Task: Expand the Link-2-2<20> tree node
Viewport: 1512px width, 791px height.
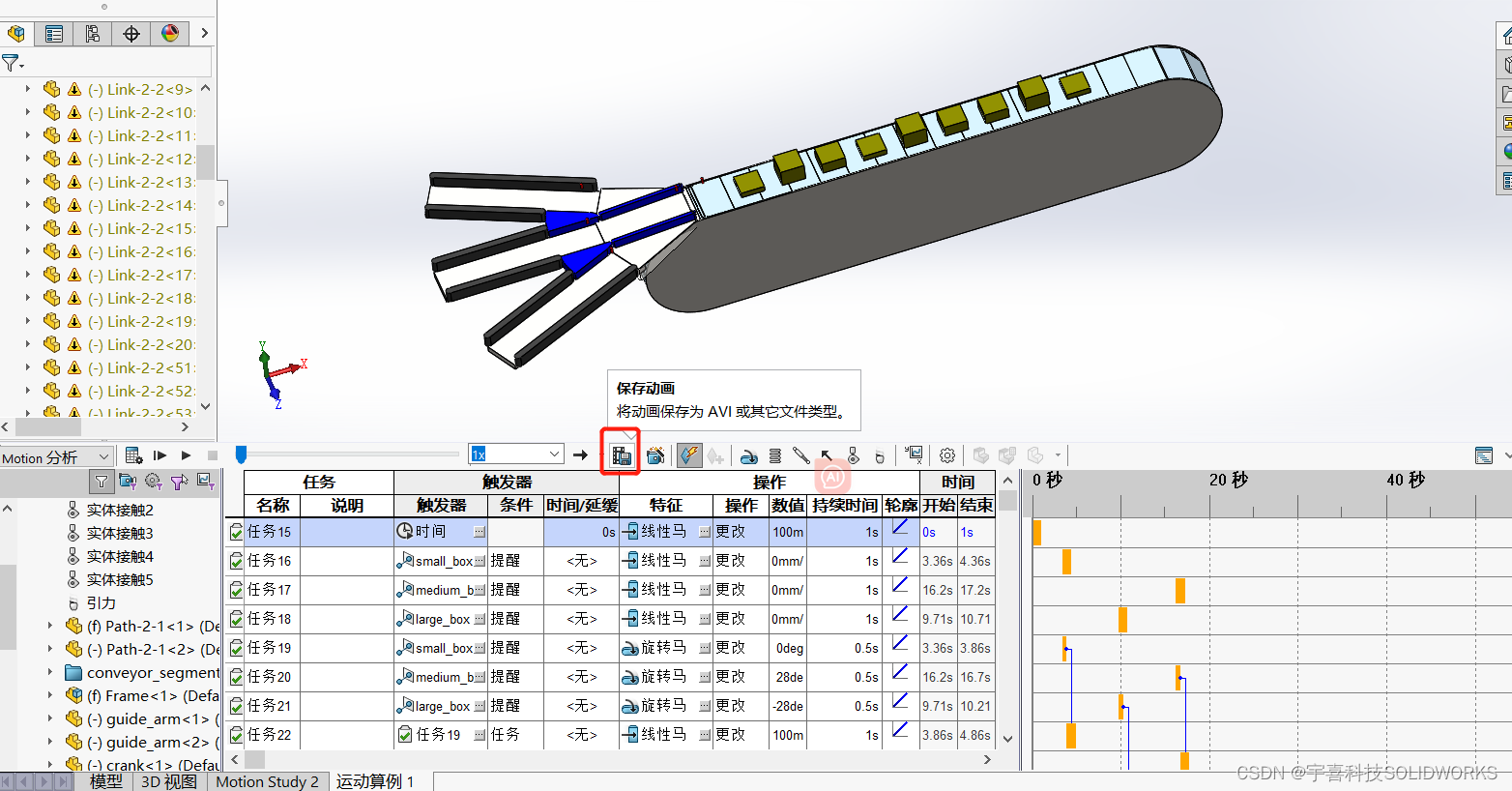Action: point(27,344)
